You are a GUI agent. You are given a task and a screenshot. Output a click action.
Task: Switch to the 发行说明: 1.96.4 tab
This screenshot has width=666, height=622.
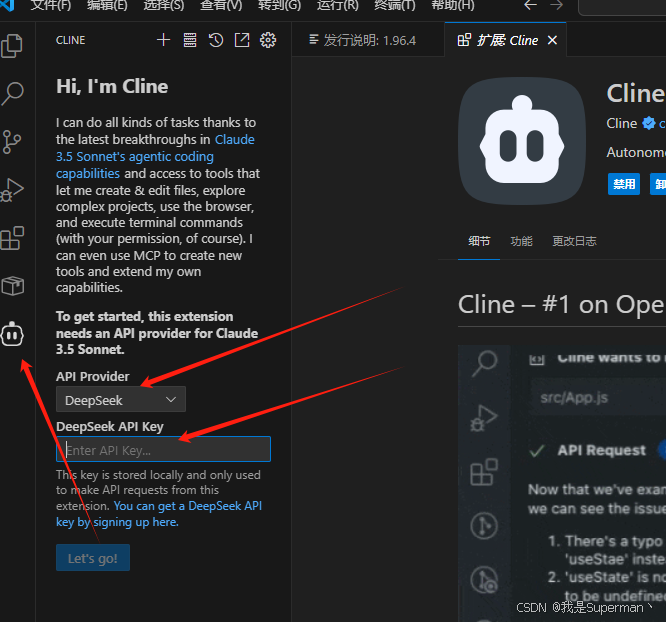click(368, 40)
